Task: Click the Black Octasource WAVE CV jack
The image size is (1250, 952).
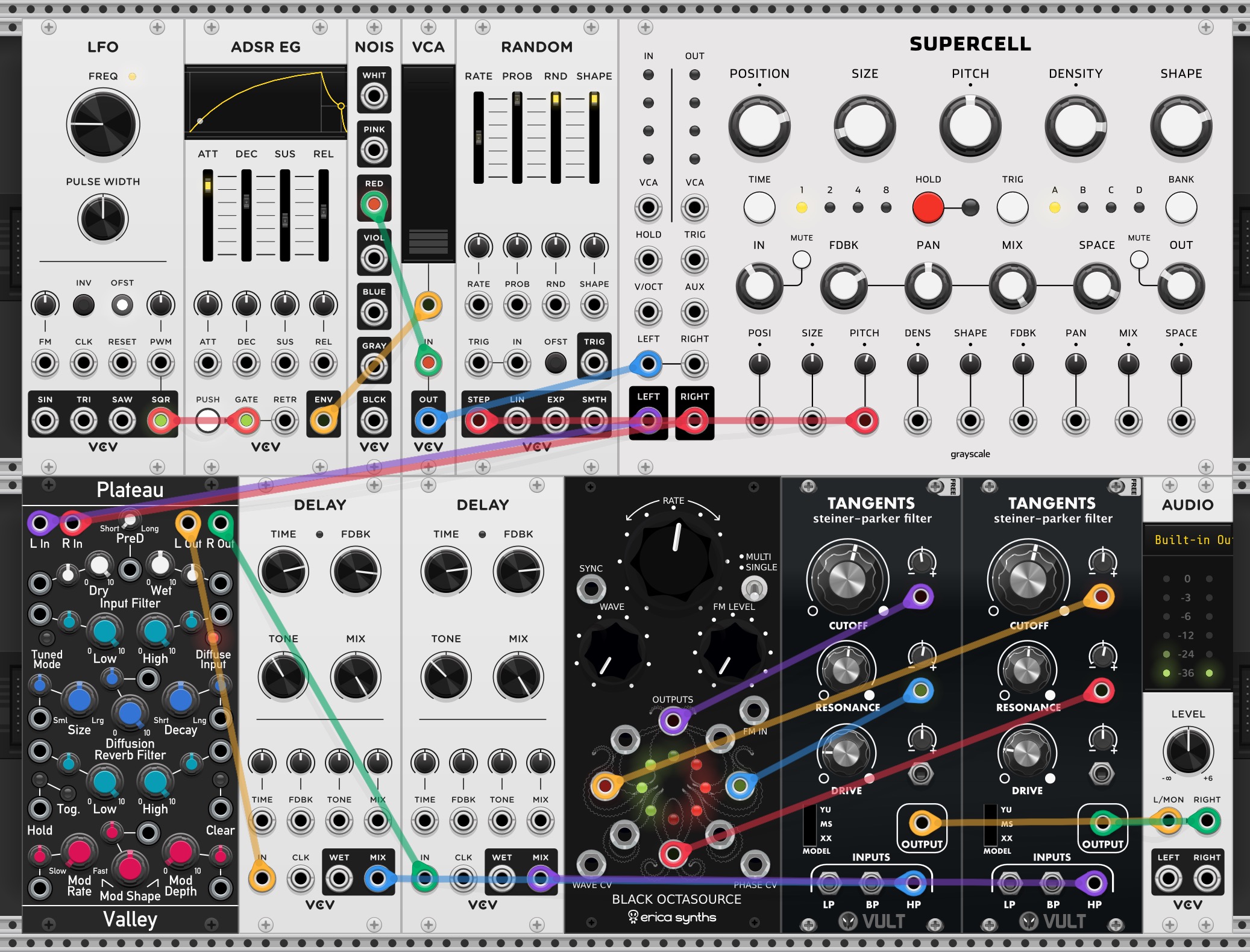Action: pos(591,863)
